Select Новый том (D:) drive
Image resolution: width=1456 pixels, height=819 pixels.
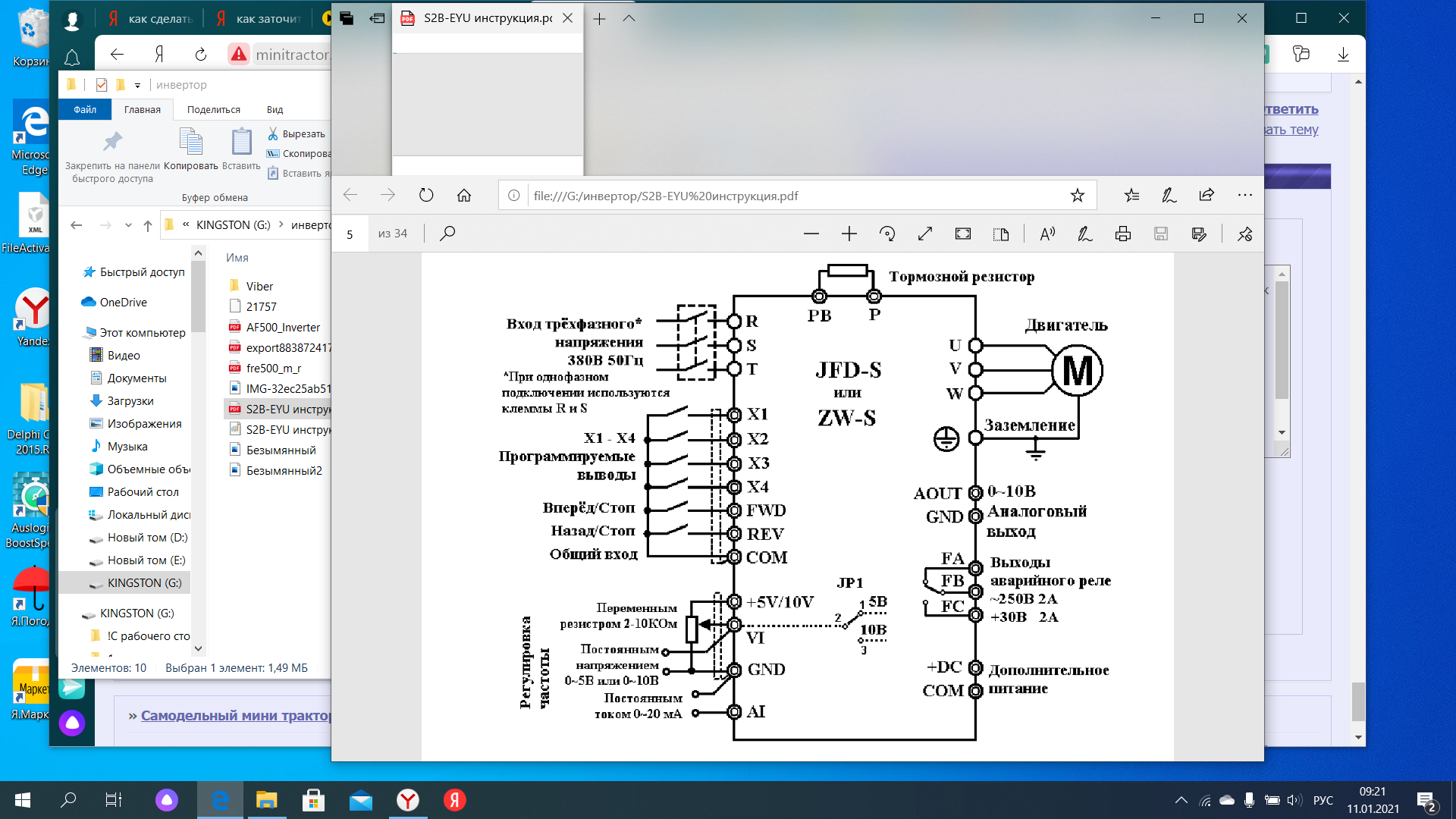pyautogui.click(x=138, y=537)
